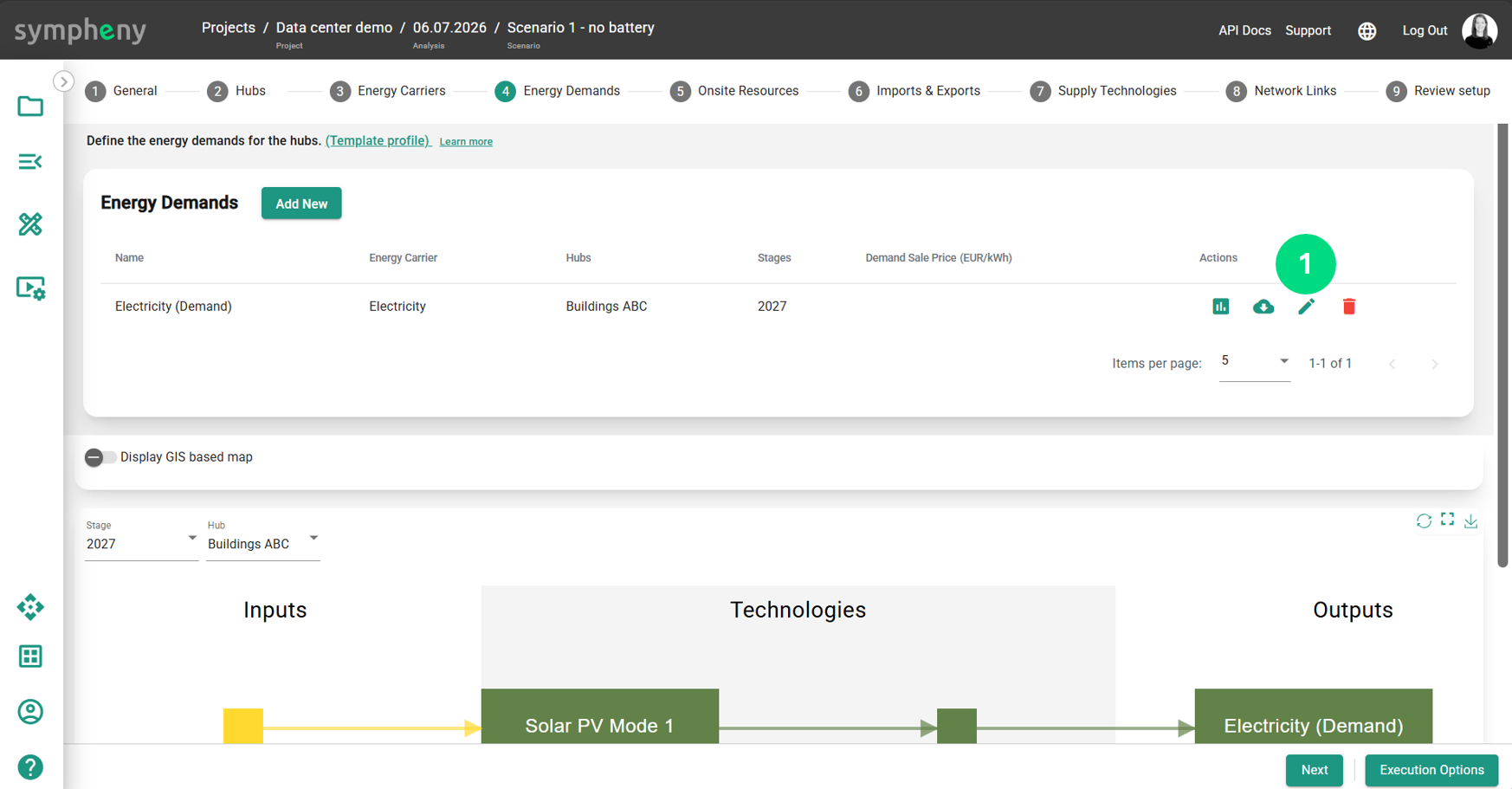Toggle Display GIS based map
Screen dimensions: 1512x789
(x=100, y=457)
